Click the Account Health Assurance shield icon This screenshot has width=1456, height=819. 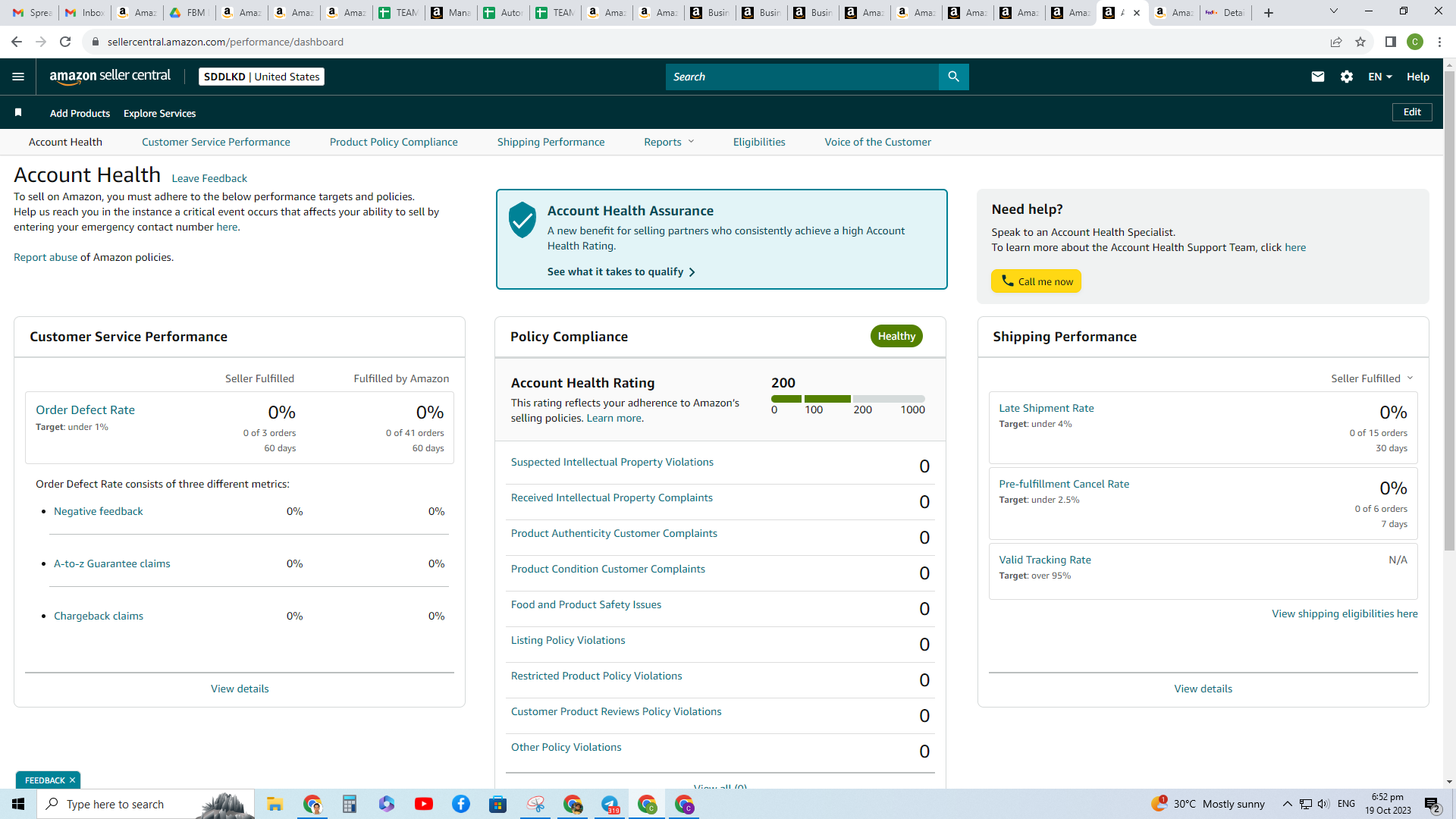(x=522, y=220)
